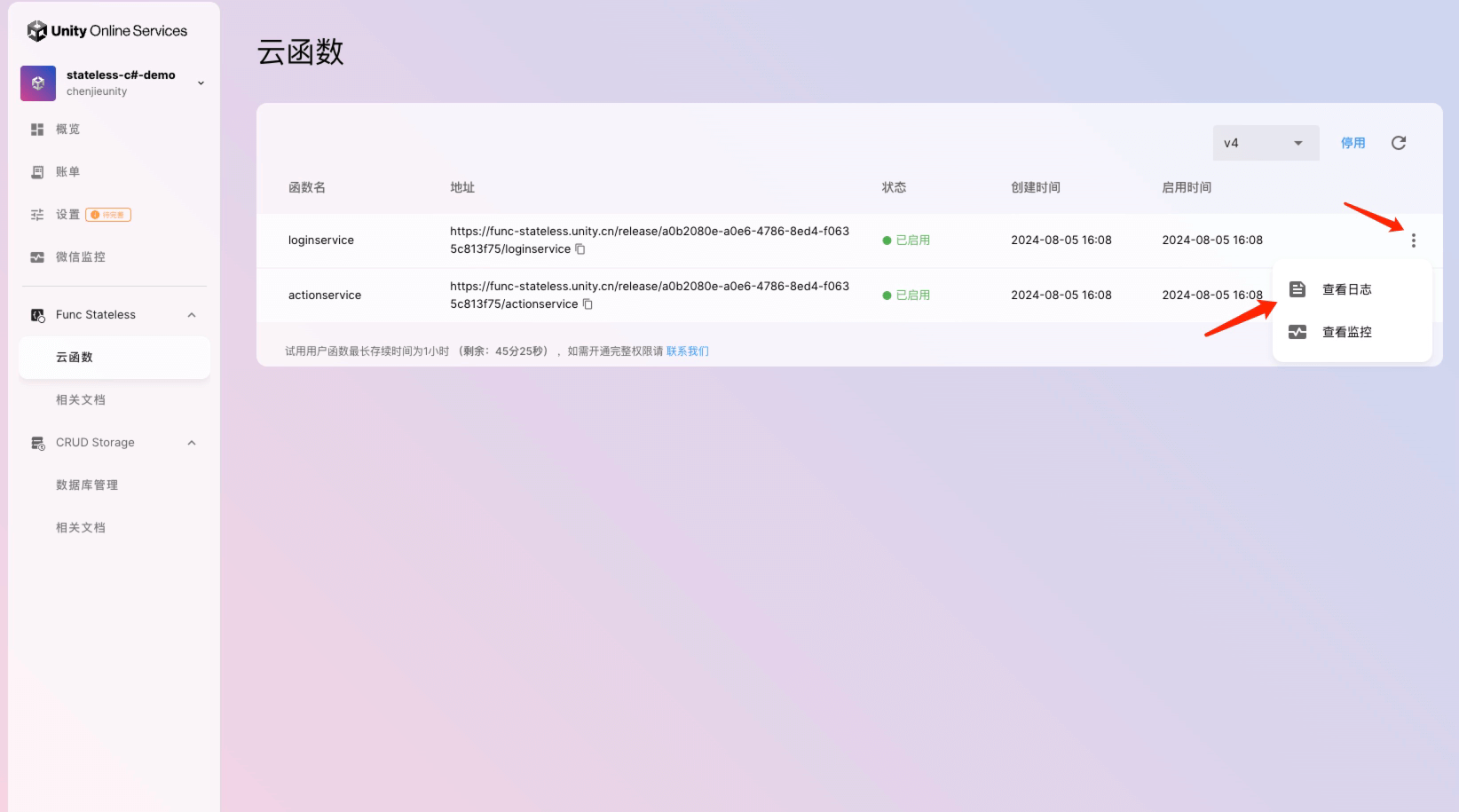This screenshot has height=812, width=1459.
Task: Click the 概览 dashboard icon in sidebar
Action: (x=37, y=130)
